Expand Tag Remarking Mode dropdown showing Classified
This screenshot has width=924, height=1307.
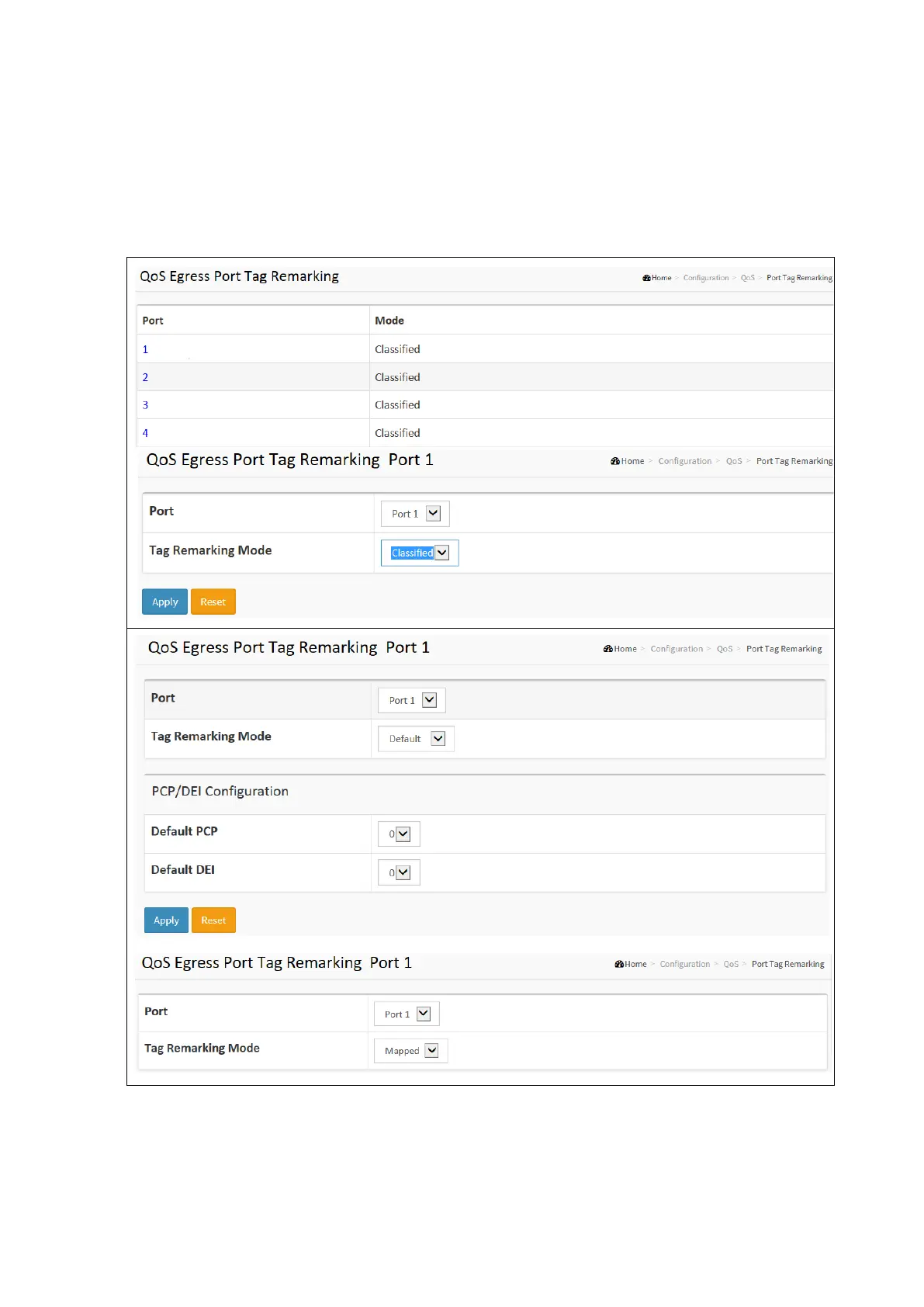click(x=420, y=553)
